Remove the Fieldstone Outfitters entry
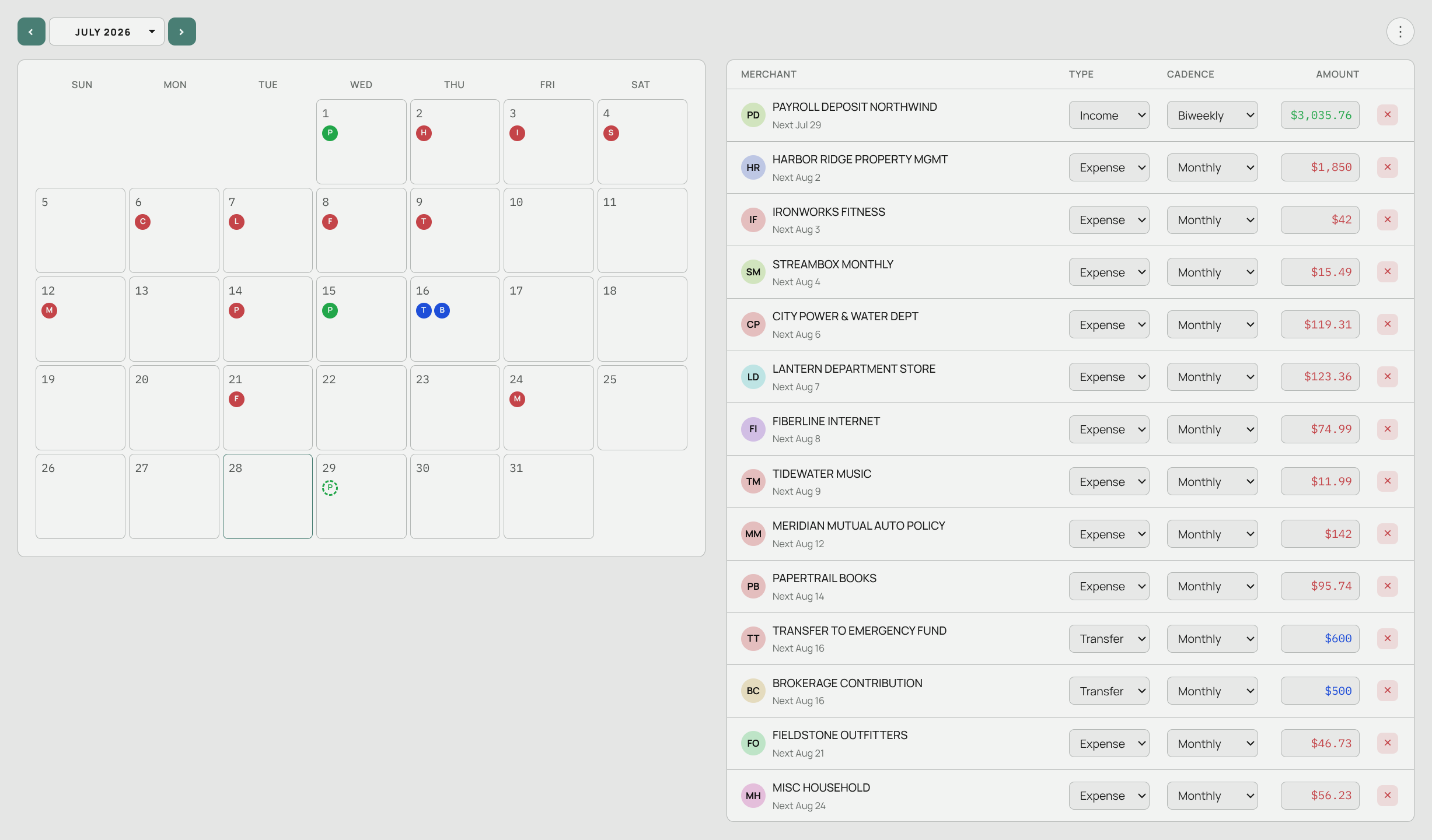This screenshot has height=840, width=1432. click(x=1388, y=743)
